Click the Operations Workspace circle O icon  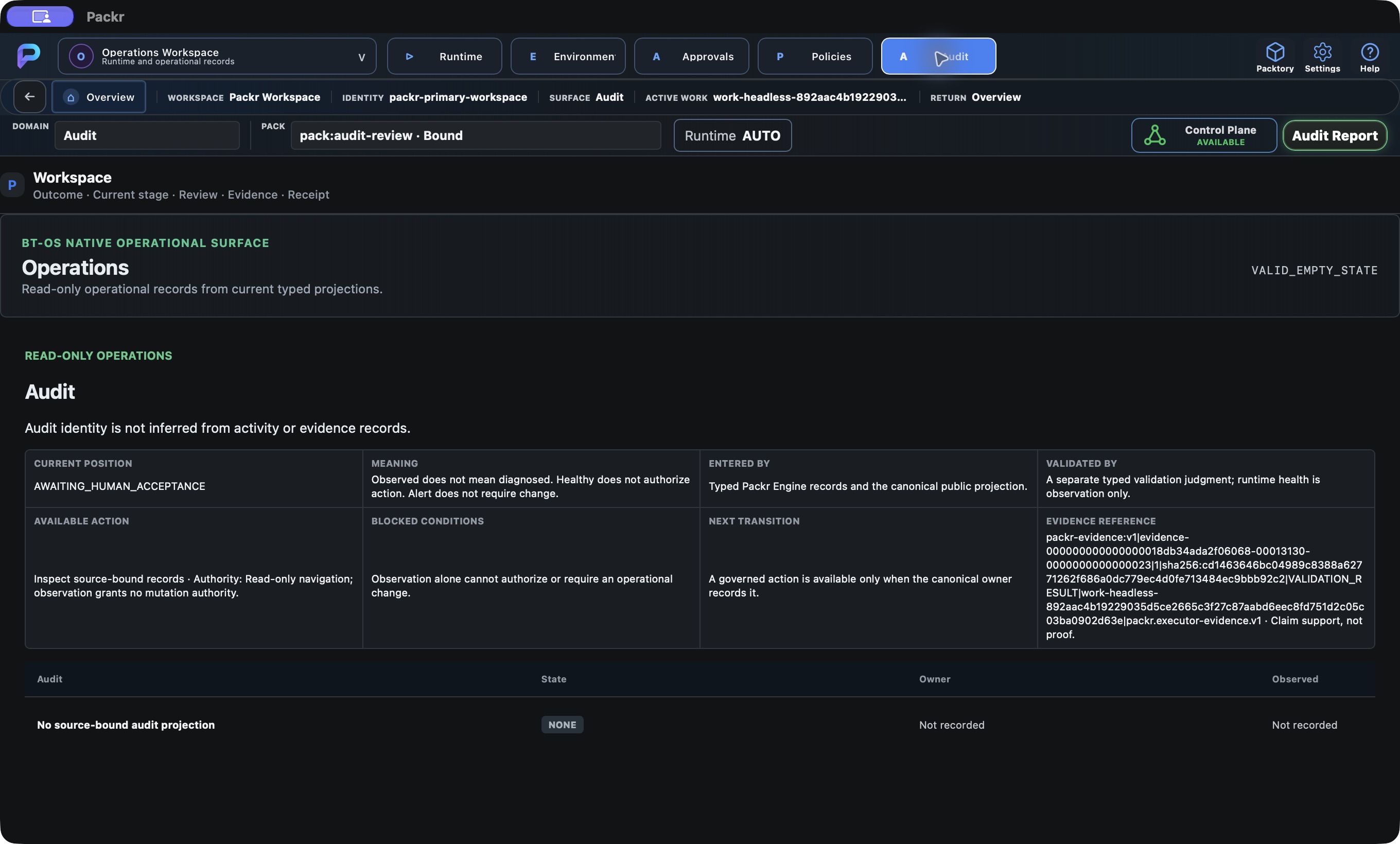pyautogui.click(x=81, y=56)
